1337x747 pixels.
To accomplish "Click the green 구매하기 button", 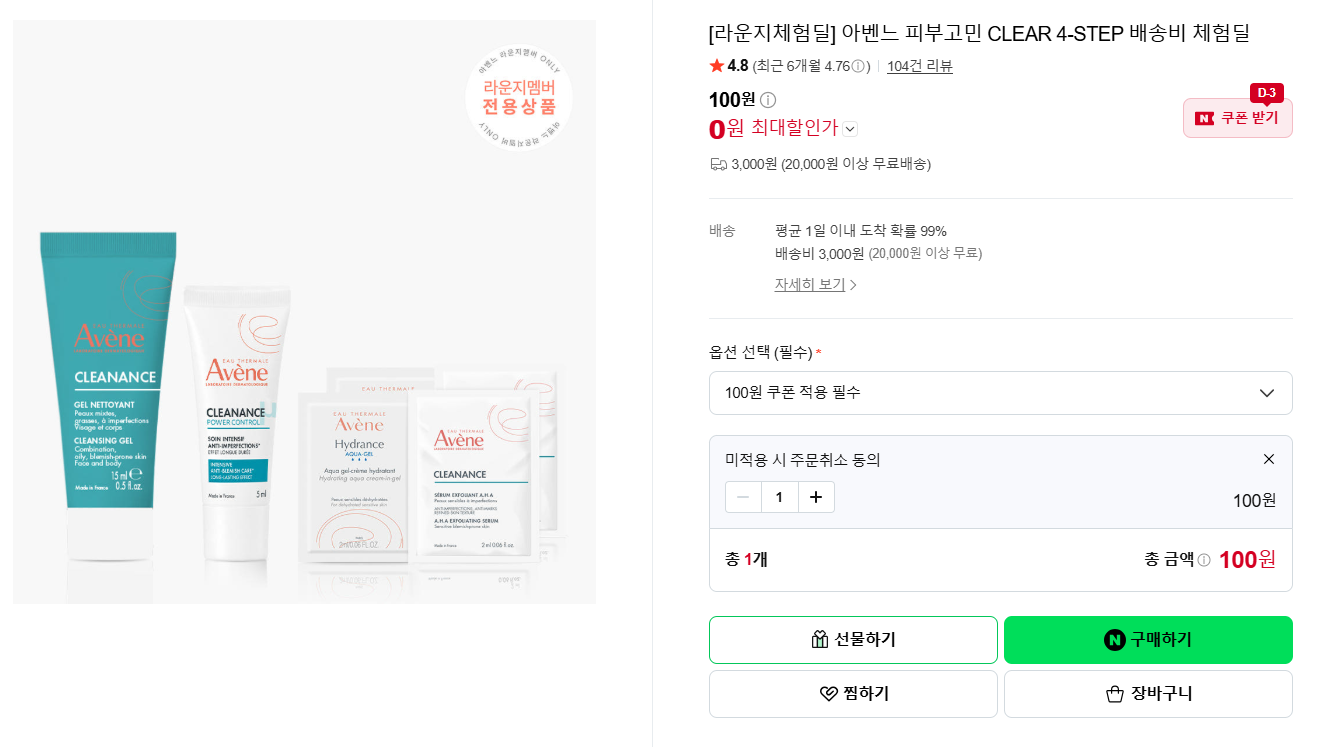I will pyautogui.click(x=1148, y=640).
